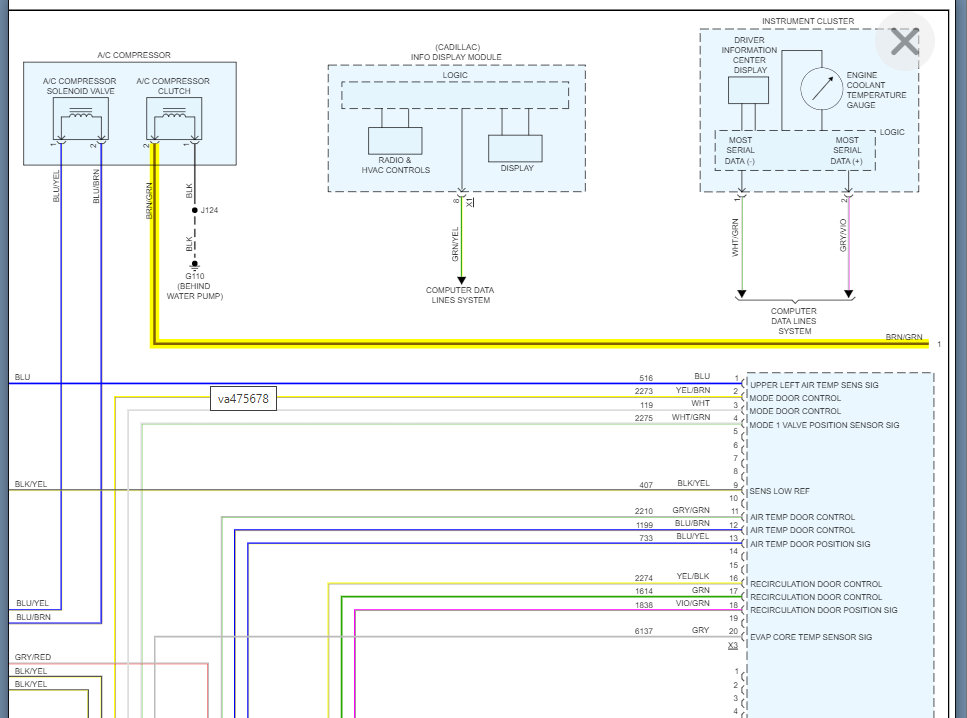Select the INSTRUMENT CLUSTER heading
The width and height of the screenshot is (967, 718).
tap(808, 21)
